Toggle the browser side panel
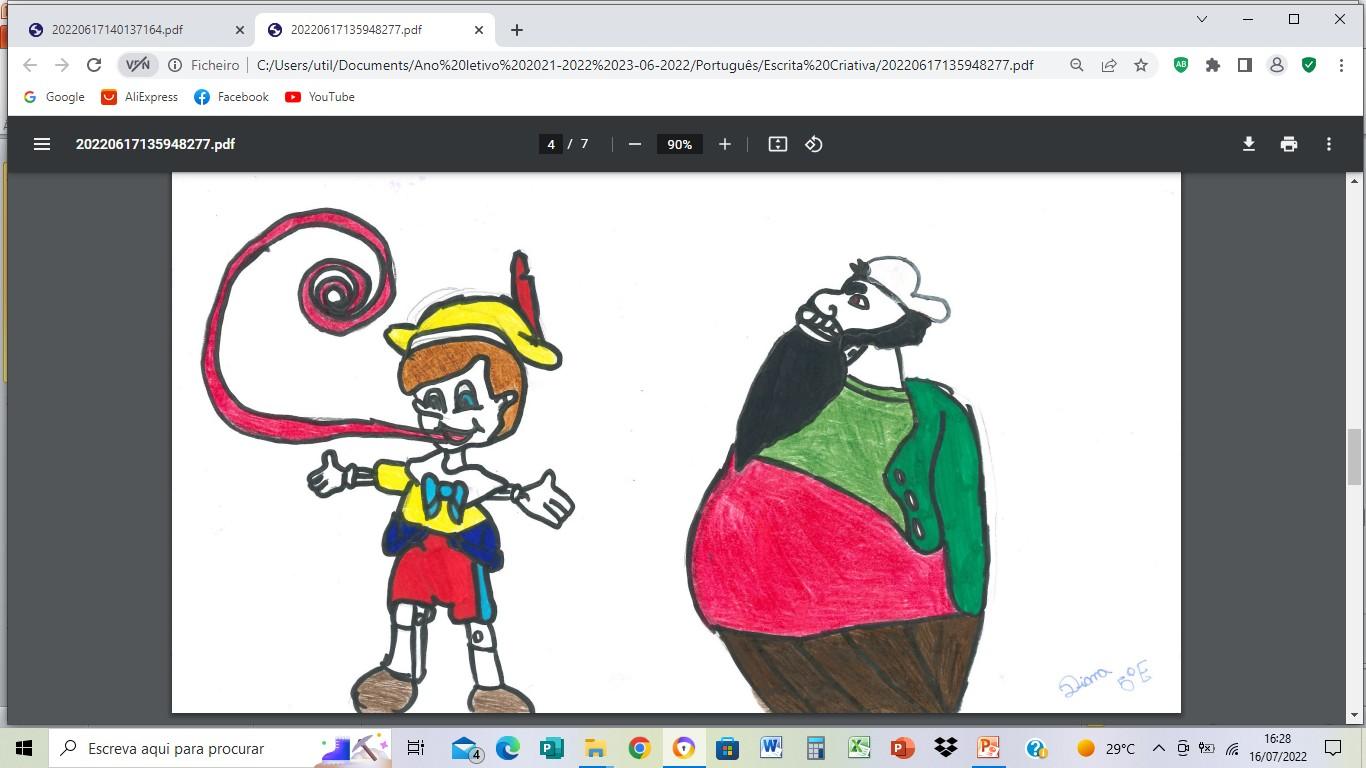The width and height of the screenshot is (1366, 768). pyautogui.click(x=1245, y=65)
